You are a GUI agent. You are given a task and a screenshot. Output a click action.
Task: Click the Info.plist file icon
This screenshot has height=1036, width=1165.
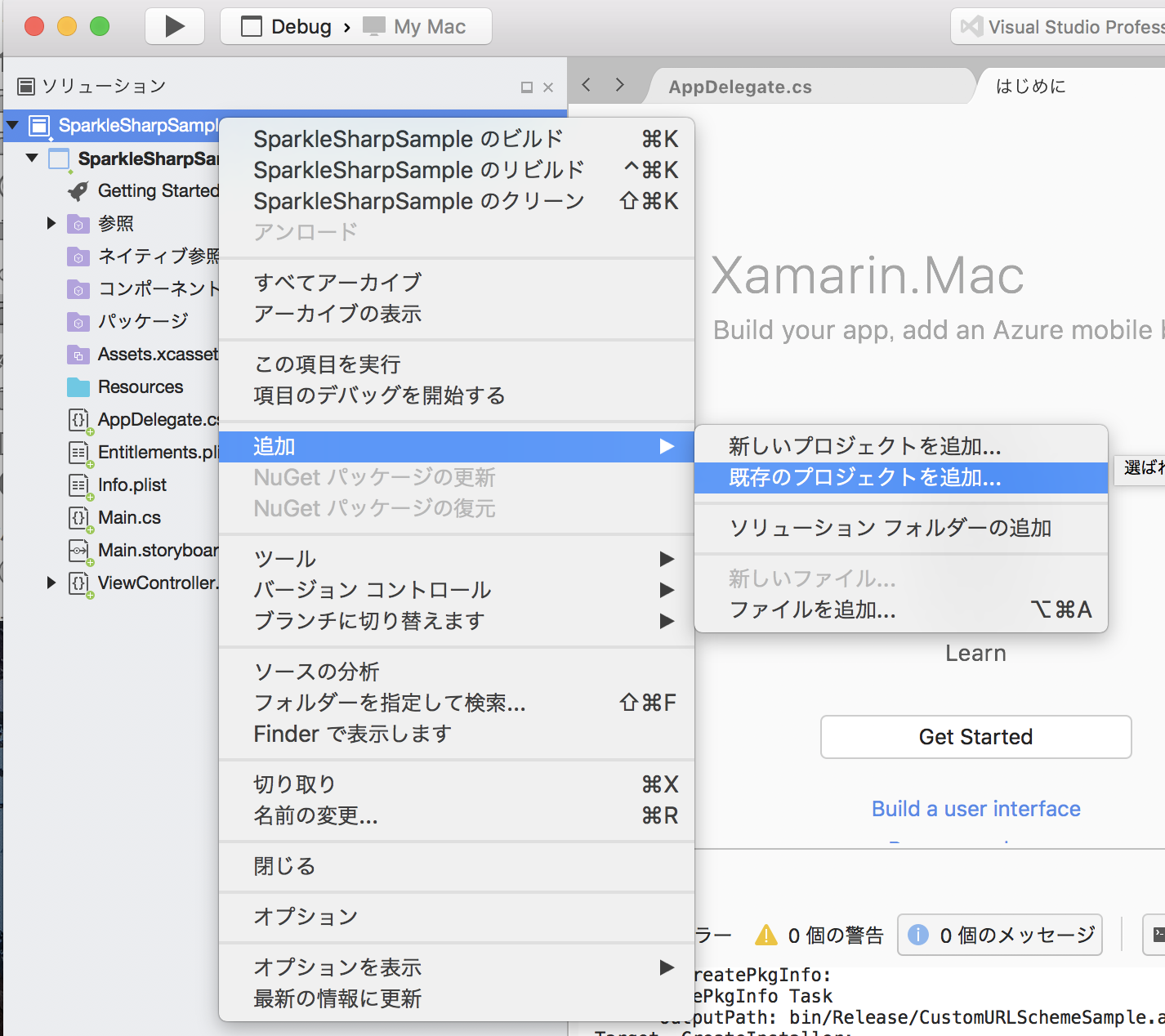click(x=79, y=485)
